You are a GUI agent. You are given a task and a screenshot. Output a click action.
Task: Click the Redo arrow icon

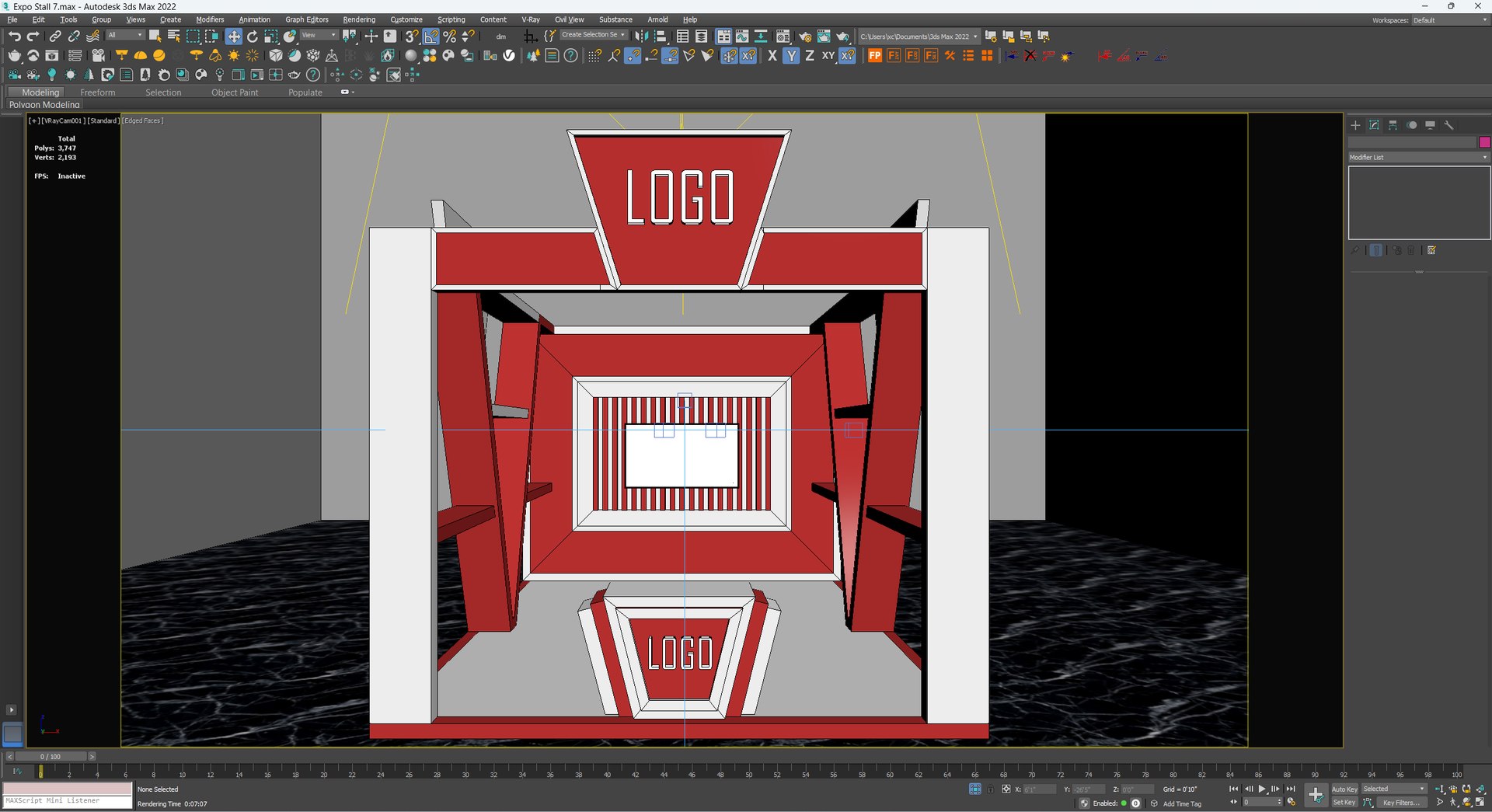pos(33,37)
